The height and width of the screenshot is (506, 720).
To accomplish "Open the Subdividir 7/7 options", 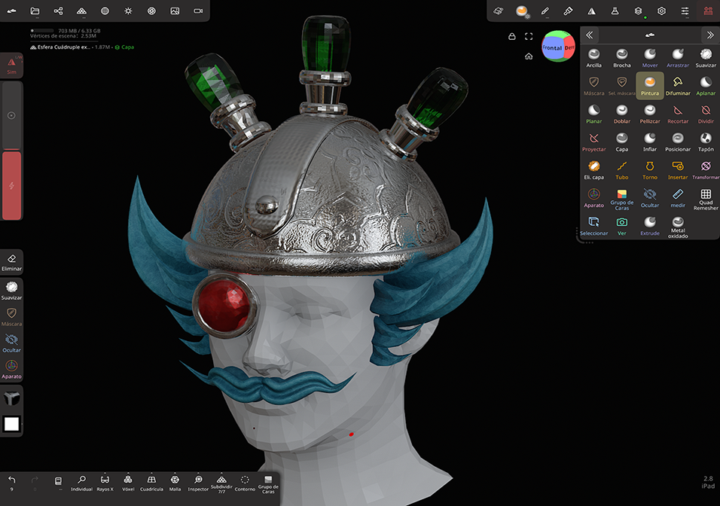I will 221,483.
